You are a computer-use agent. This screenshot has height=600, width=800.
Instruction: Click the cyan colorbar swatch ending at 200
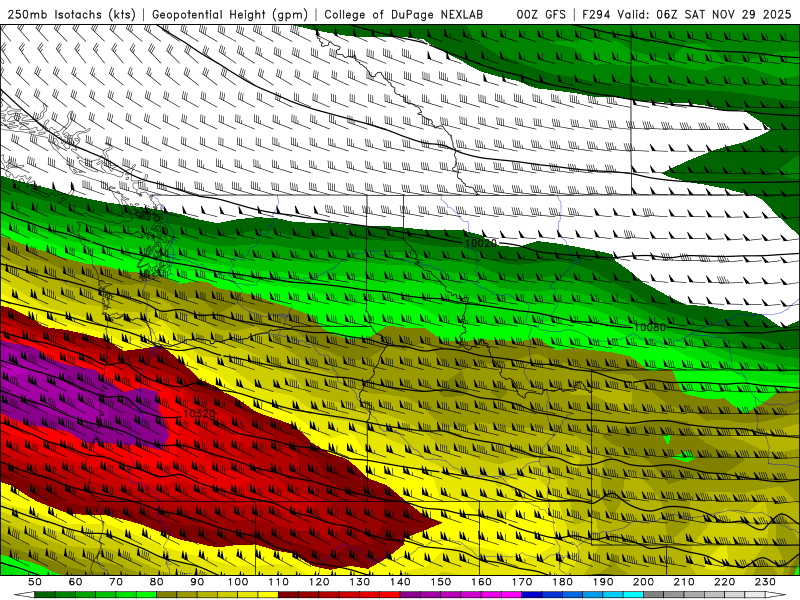pos(633,595)
